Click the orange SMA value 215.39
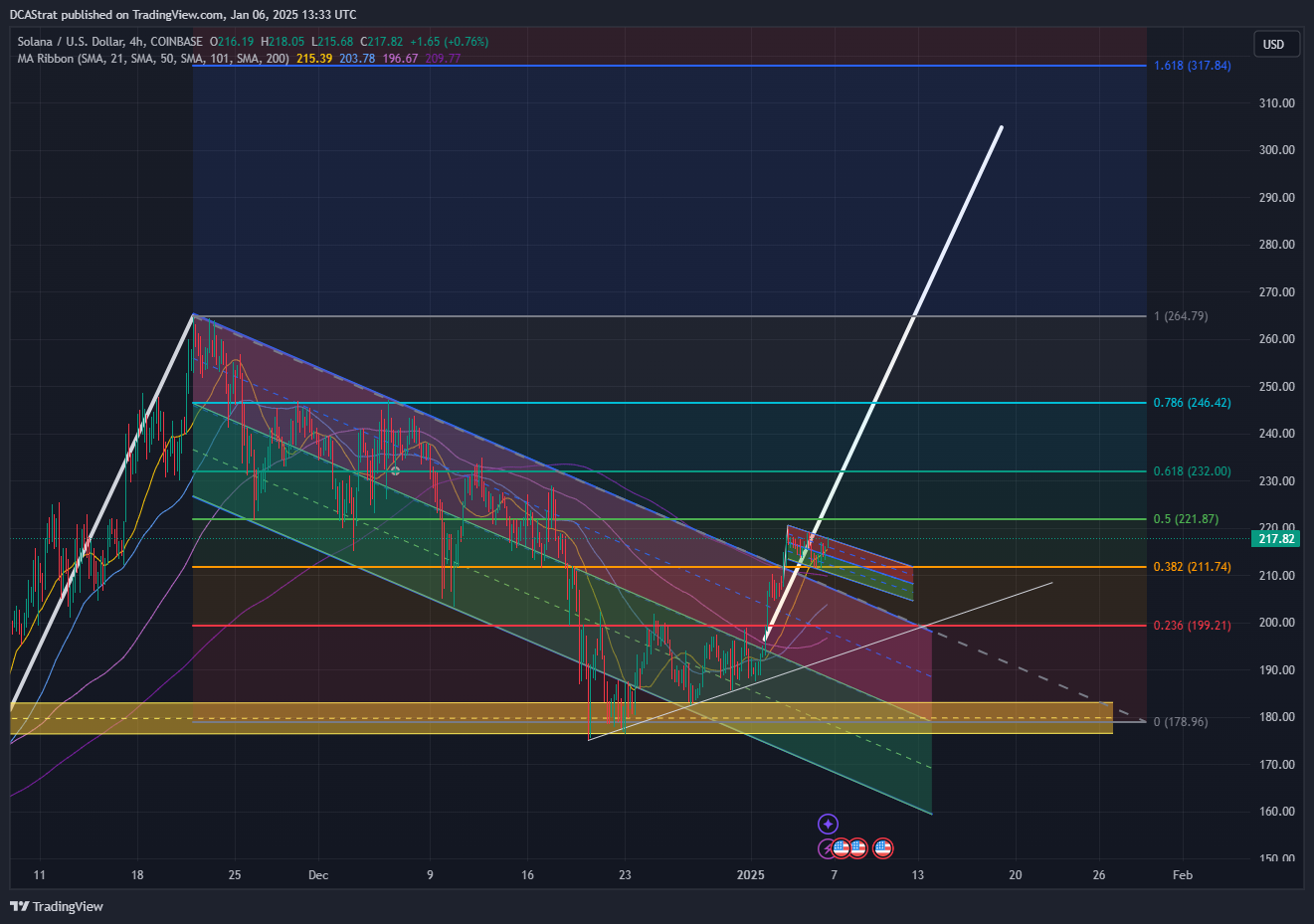Image resolution: width=1314 pixels, height=924 pixels. pyautogui.click(x=314, y=59)
